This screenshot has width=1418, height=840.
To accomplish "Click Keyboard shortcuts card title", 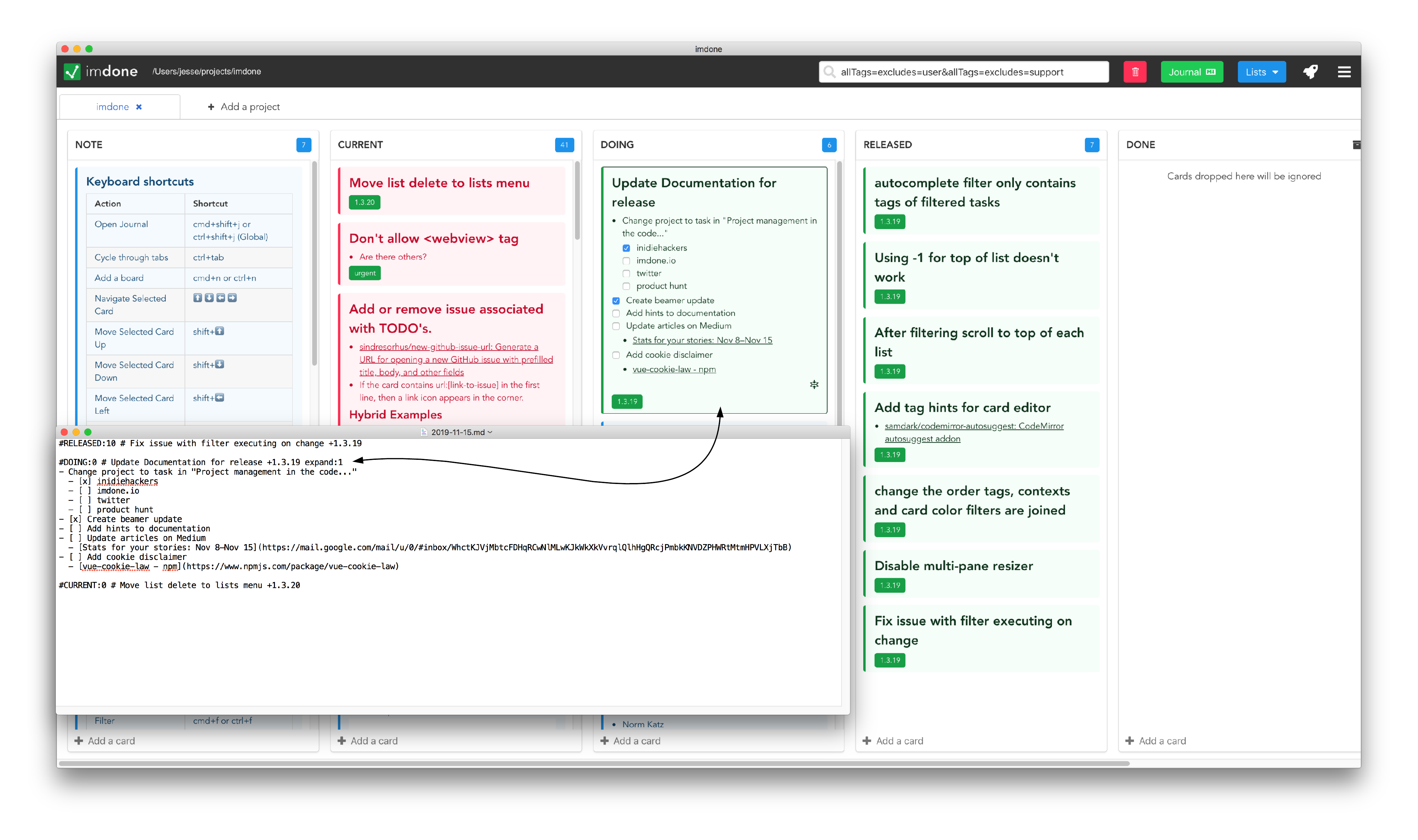I will (x=140, y=182).
